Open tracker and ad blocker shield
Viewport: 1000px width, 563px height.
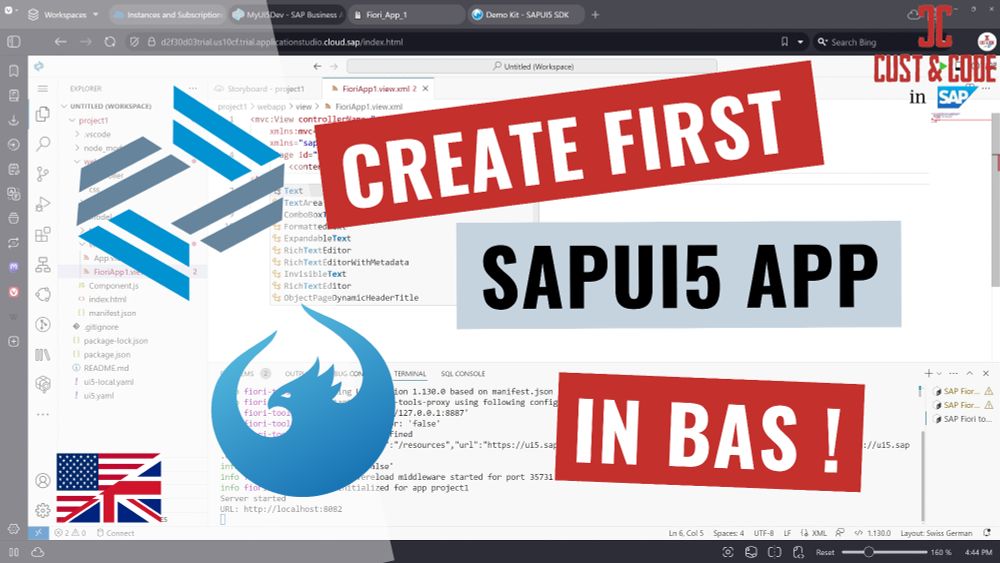point(134,42)
